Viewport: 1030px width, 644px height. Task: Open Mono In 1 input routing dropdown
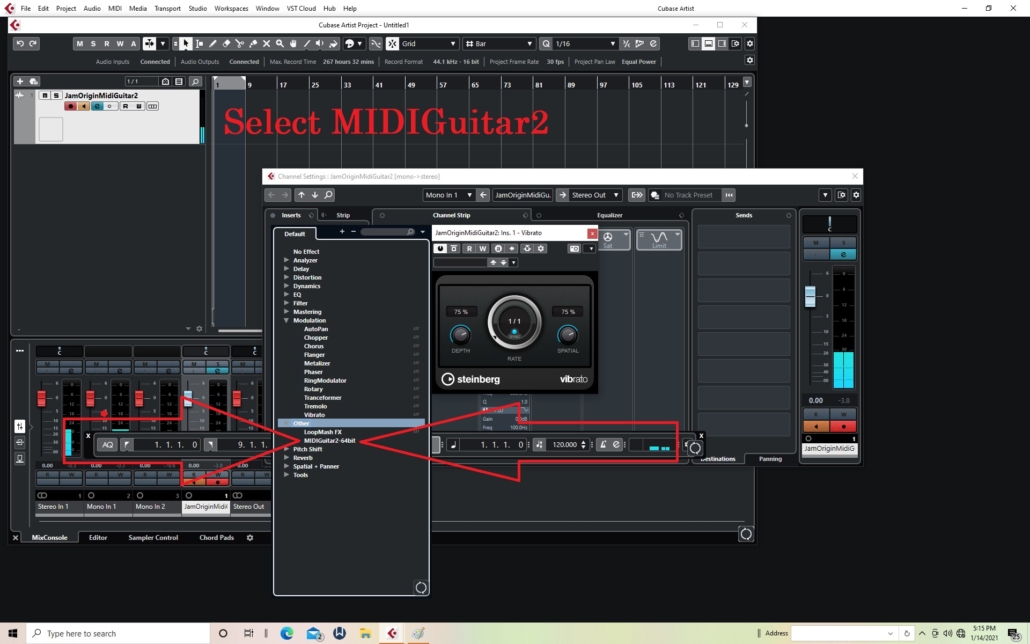pyautogui.click(x=448, y=195)
